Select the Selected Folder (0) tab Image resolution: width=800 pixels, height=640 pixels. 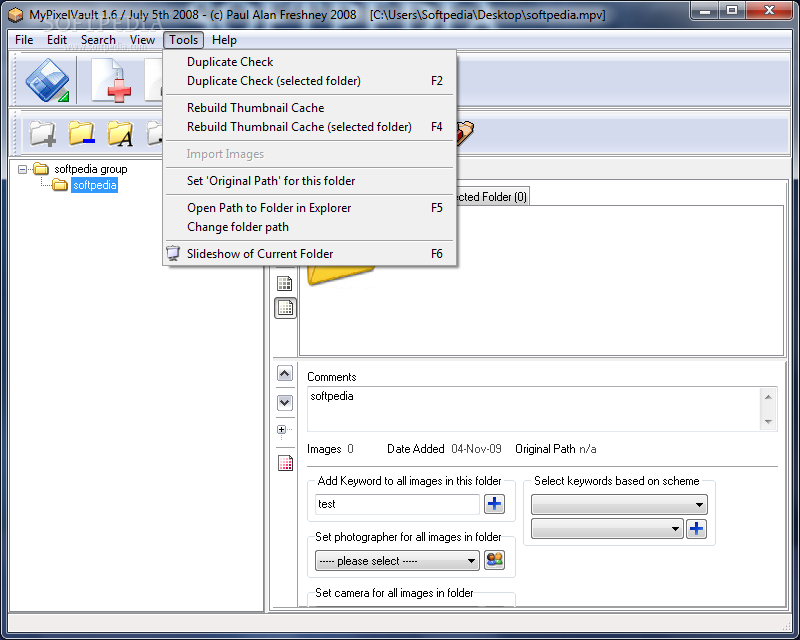[x=492, y=197]
